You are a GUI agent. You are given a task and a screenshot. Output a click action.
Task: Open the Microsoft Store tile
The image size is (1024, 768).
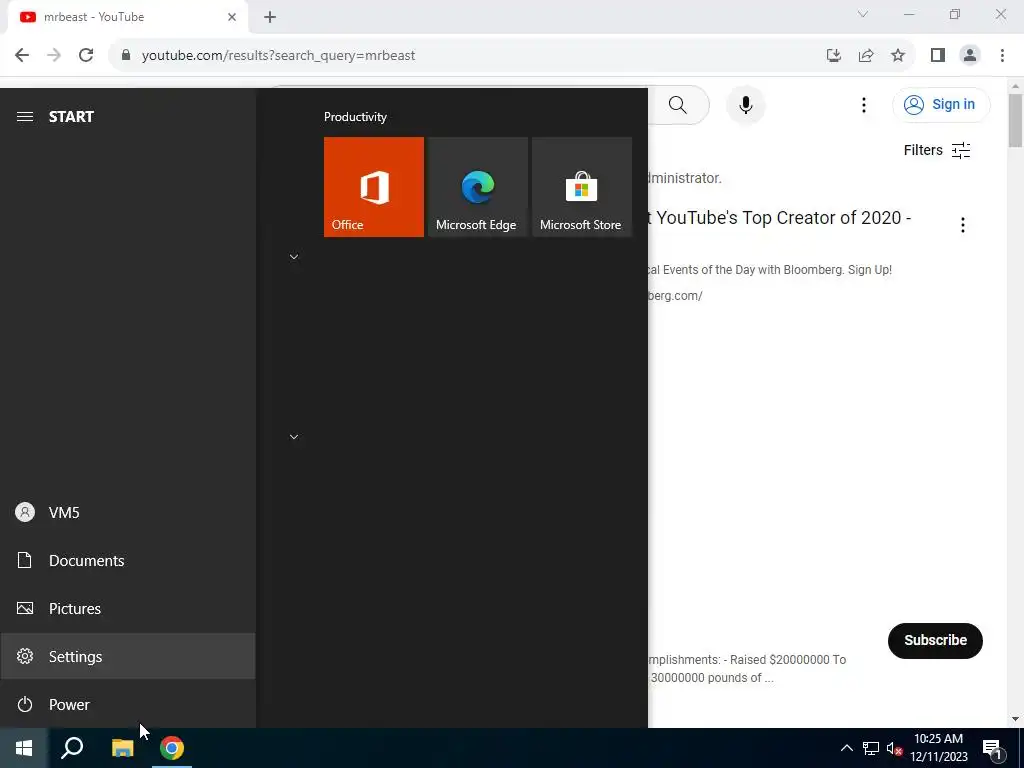click(582, 187)
